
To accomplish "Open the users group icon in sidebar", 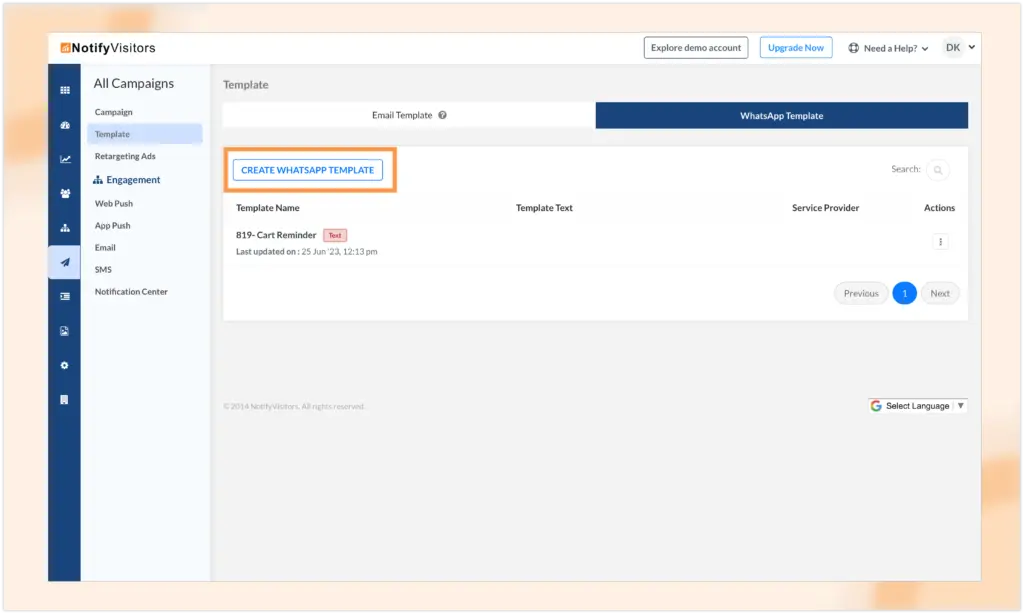I will point(64,193).
